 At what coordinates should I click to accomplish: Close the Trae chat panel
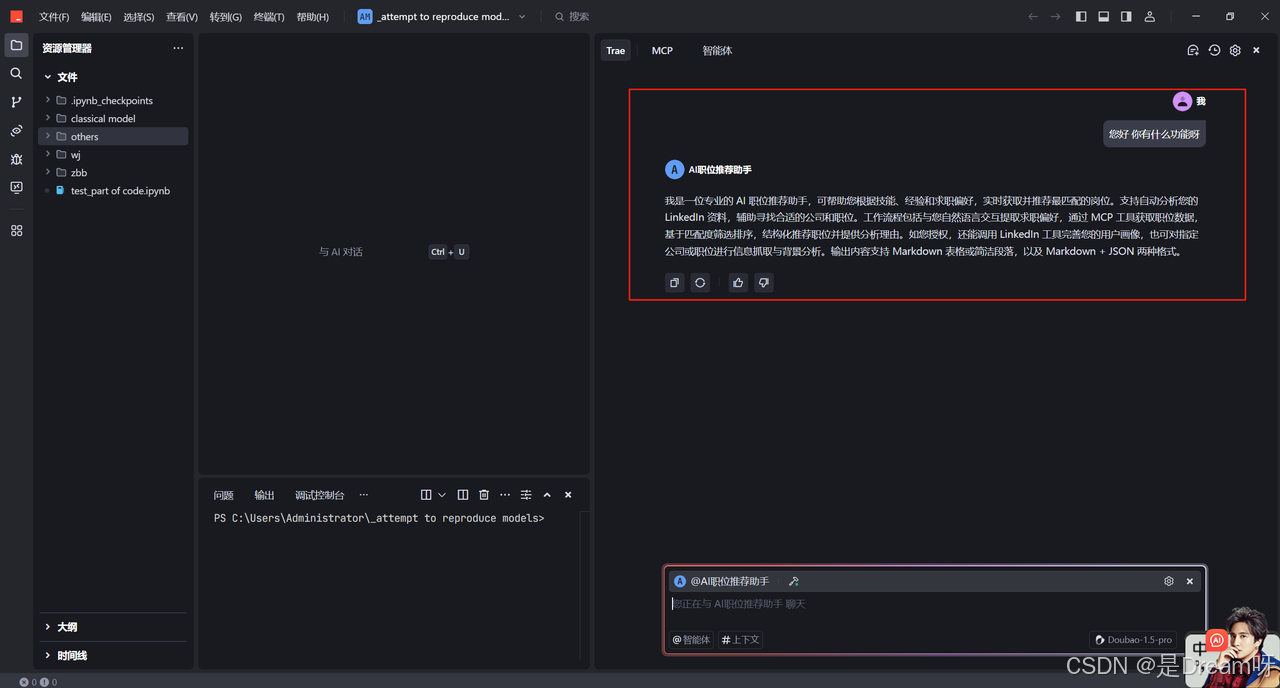point(1257,50)
